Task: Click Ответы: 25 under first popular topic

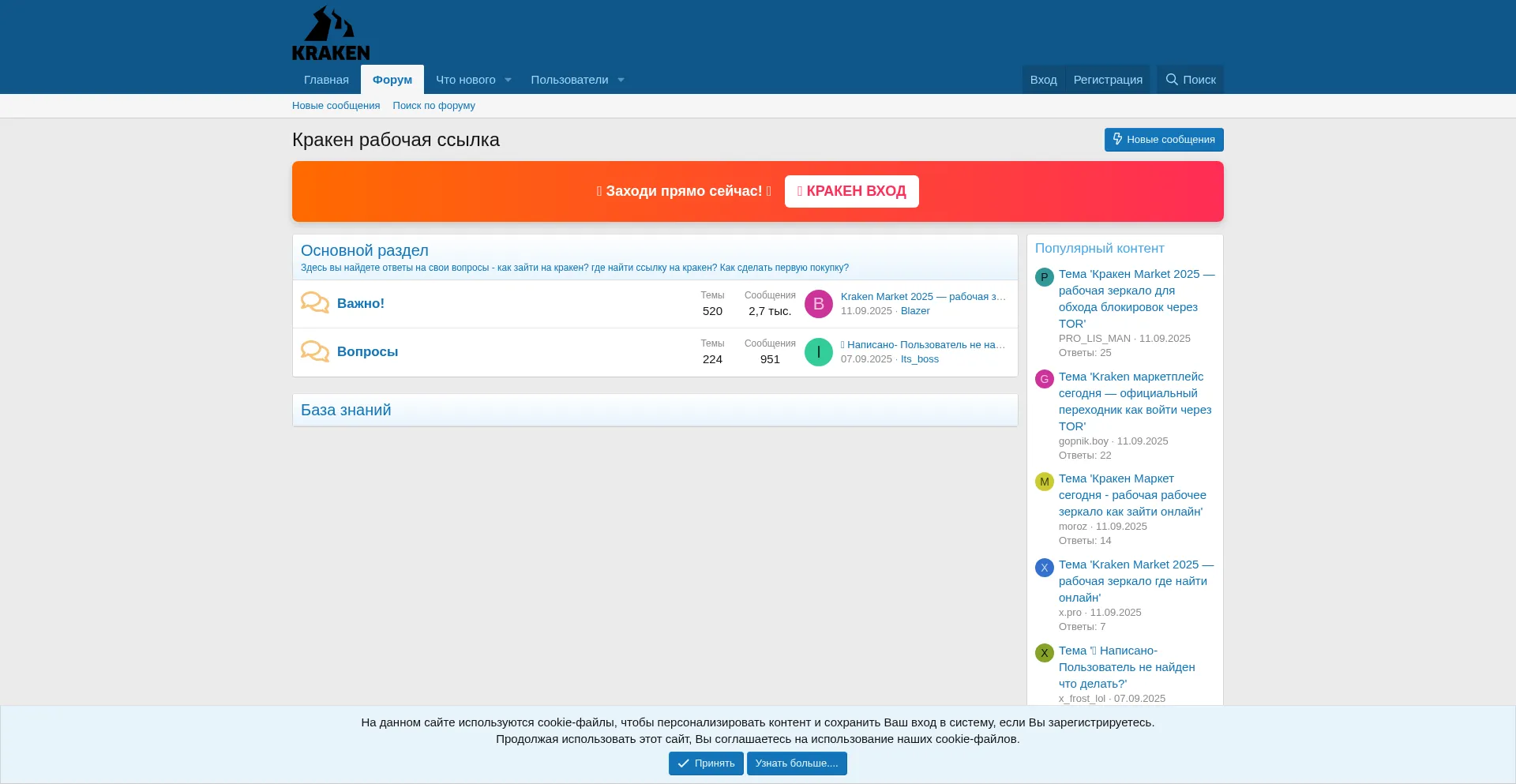Action: coord(1085,353)
